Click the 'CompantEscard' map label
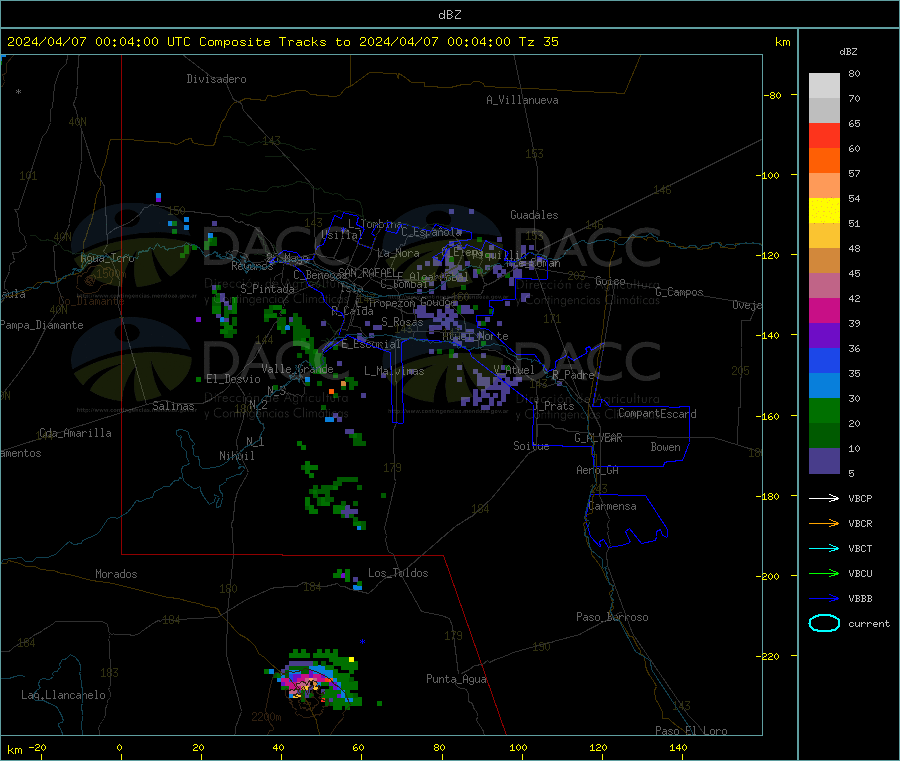 (x=657, y=414)
